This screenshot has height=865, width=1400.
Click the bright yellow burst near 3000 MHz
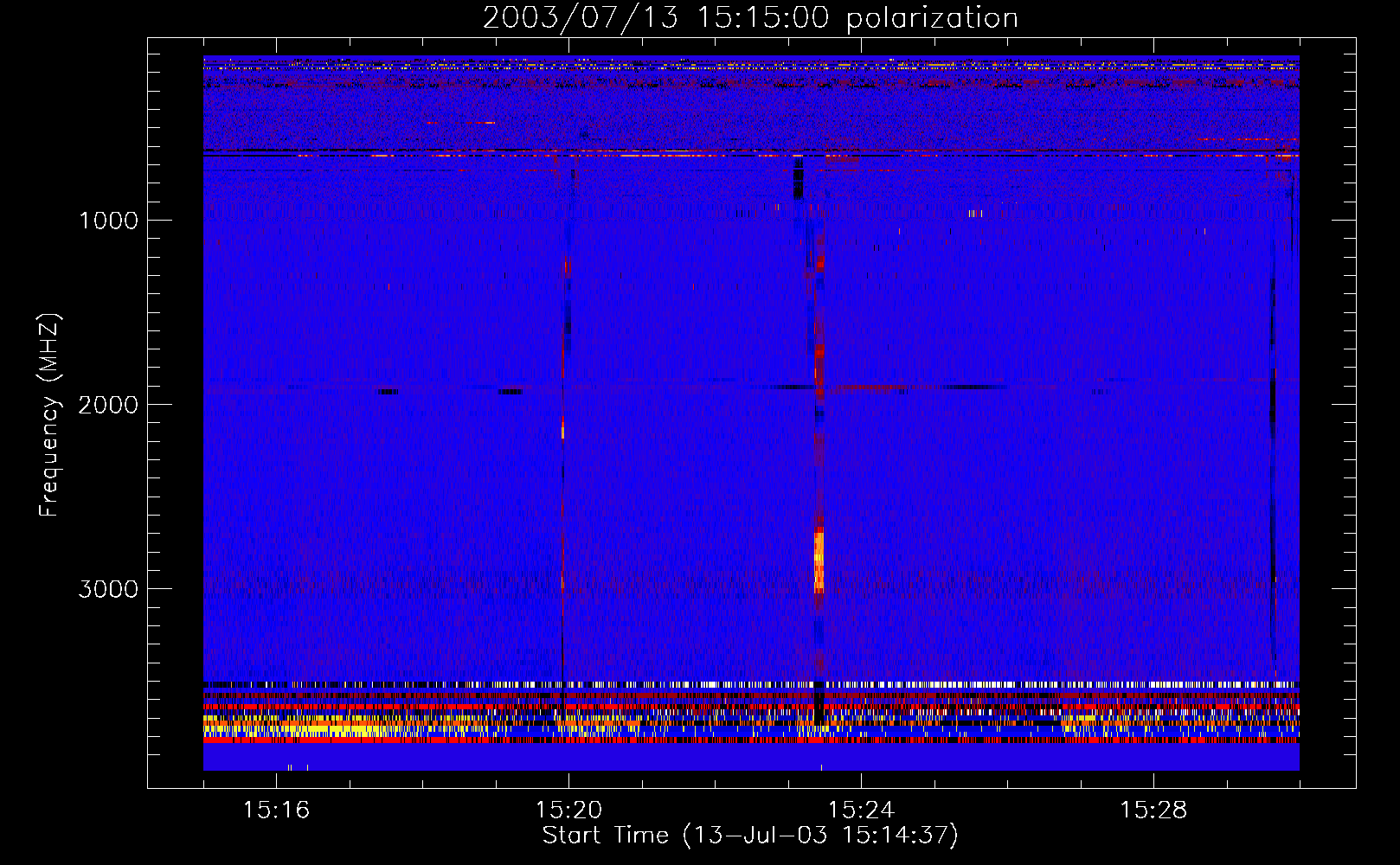[819, 560]
